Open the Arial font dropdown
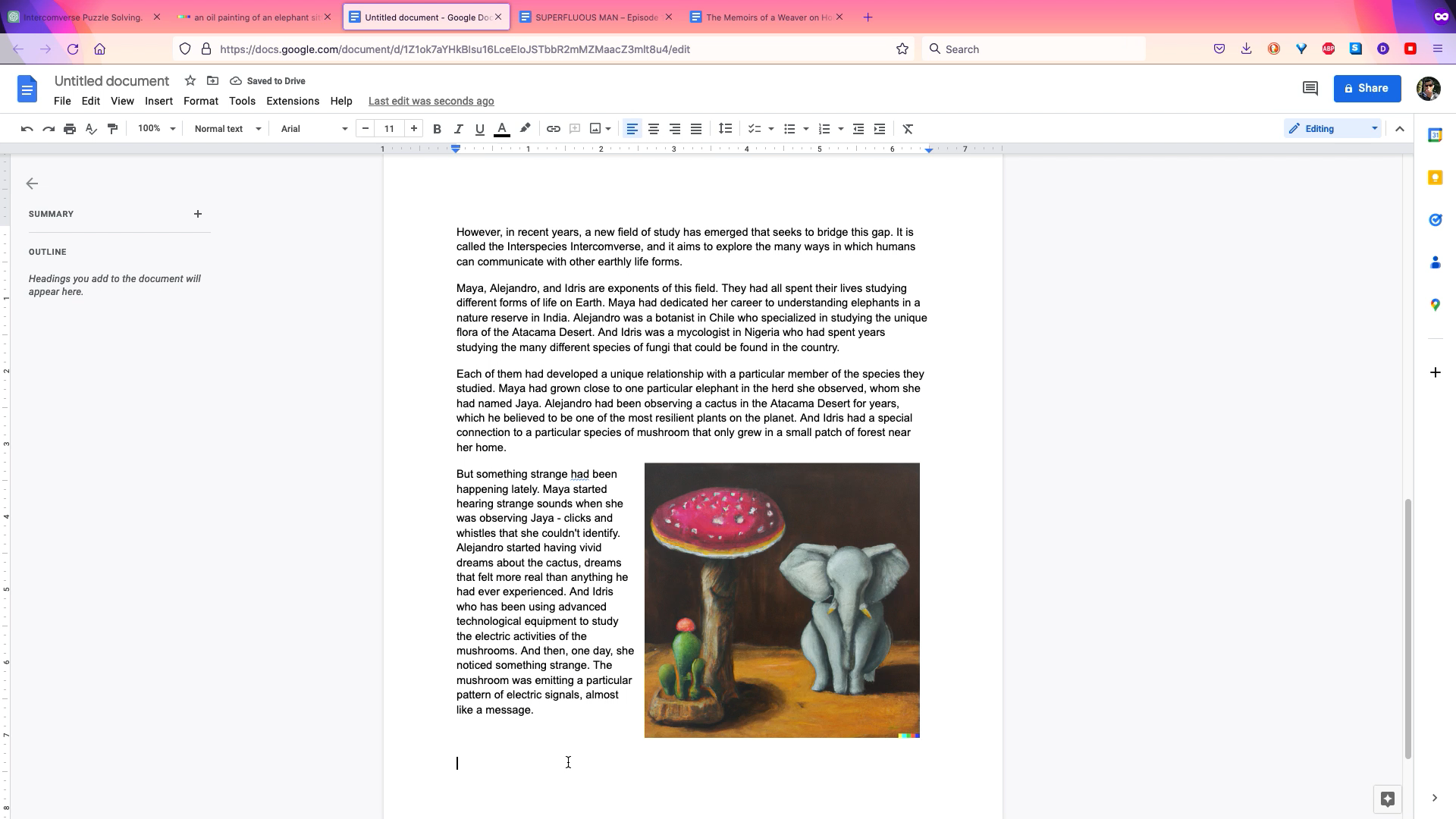This screenshot has width=1456, height=819. 314,129
